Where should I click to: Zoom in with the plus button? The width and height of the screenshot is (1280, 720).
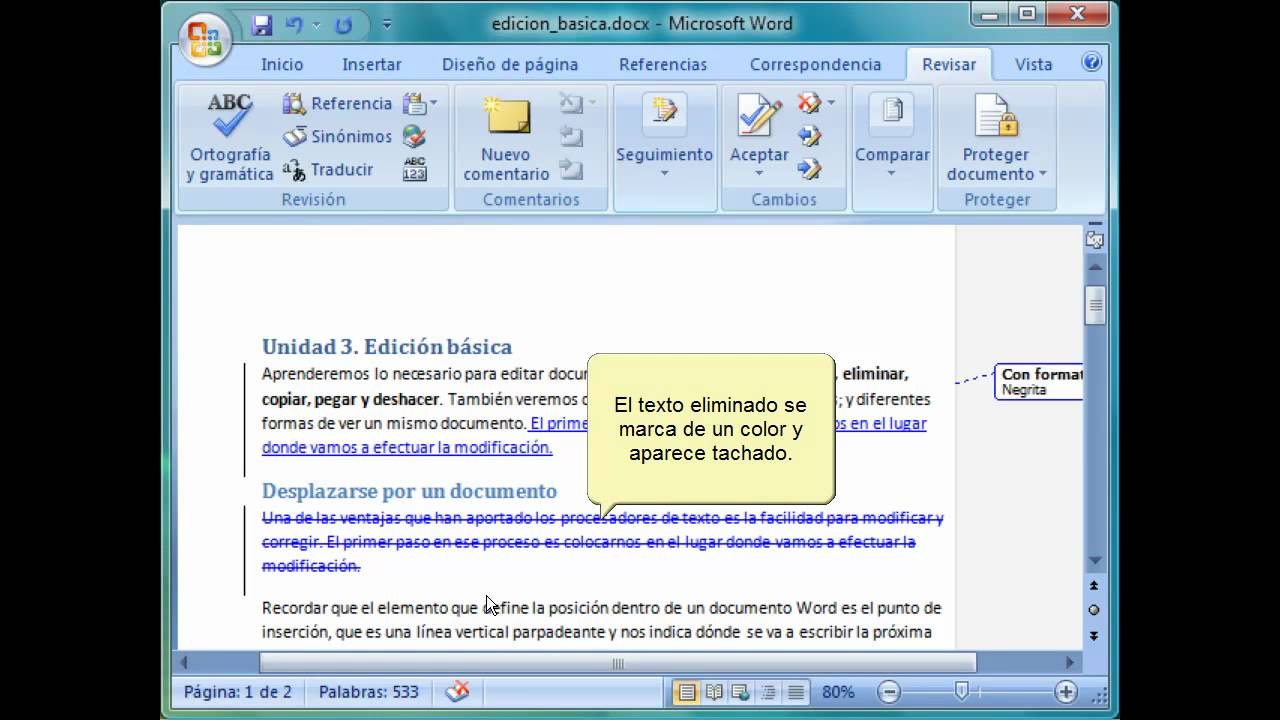(x=1066, y=692)
